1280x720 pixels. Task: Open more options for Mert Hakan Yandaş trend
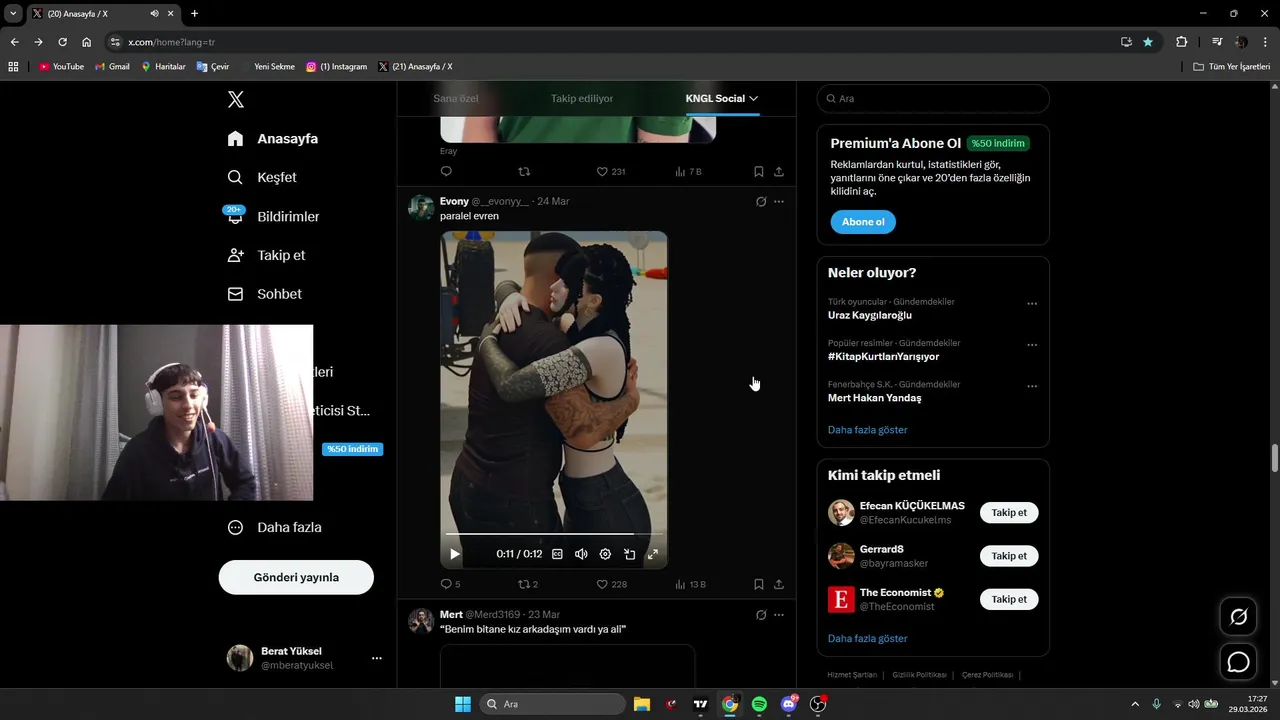pyautogui.click(x=1032, y=386)
